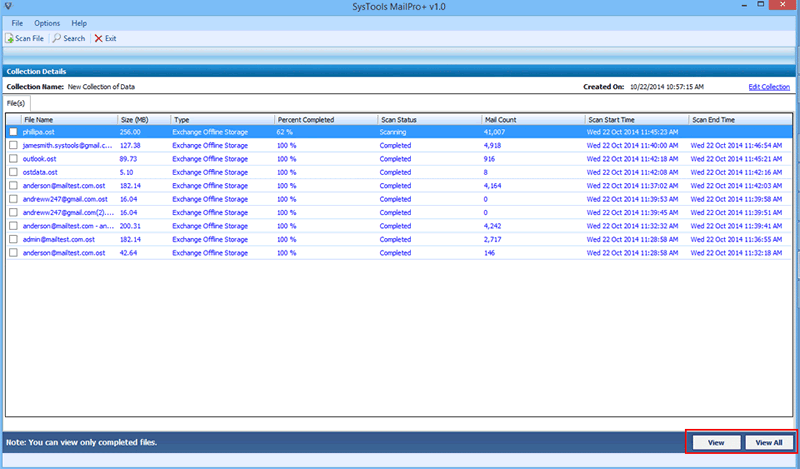Check the ostdata.ost checkbox
Screen dimensions: 800x469
pyautogui.click(x=13, y=172)
